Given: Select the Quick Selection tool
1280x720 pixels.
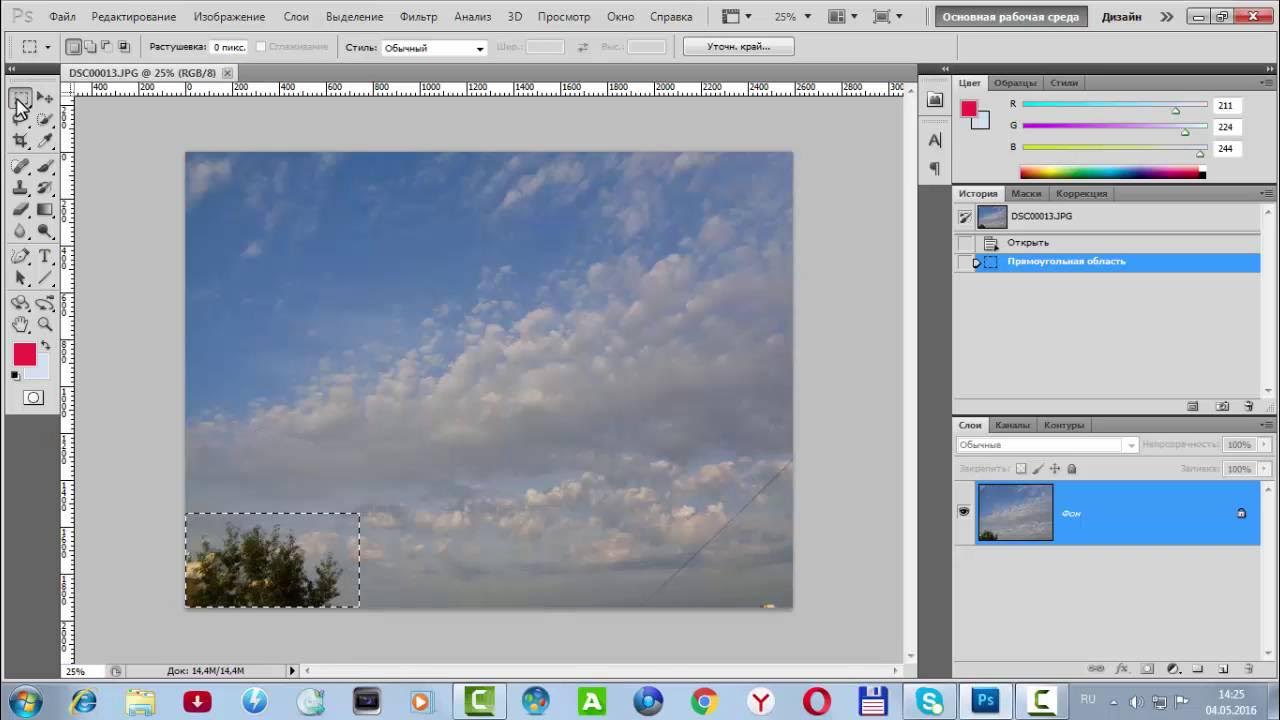Looking at the screenshot, I should [x=45, y=119].
